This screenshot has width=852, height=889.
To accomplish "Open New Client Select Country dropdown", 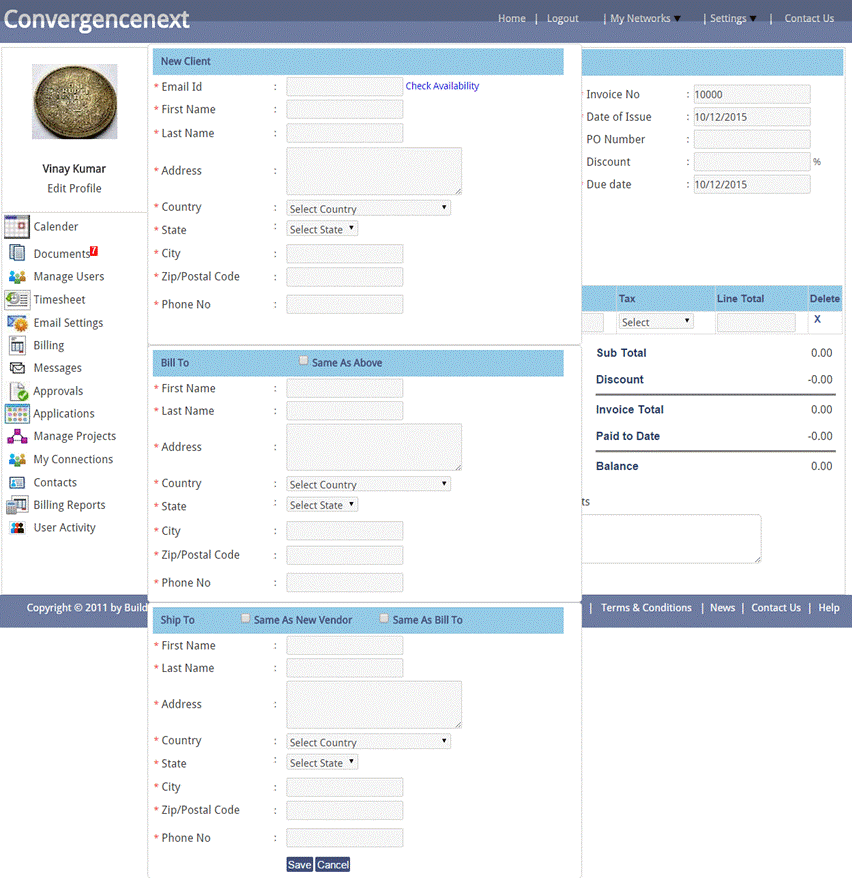I will [x=368, y=208].
